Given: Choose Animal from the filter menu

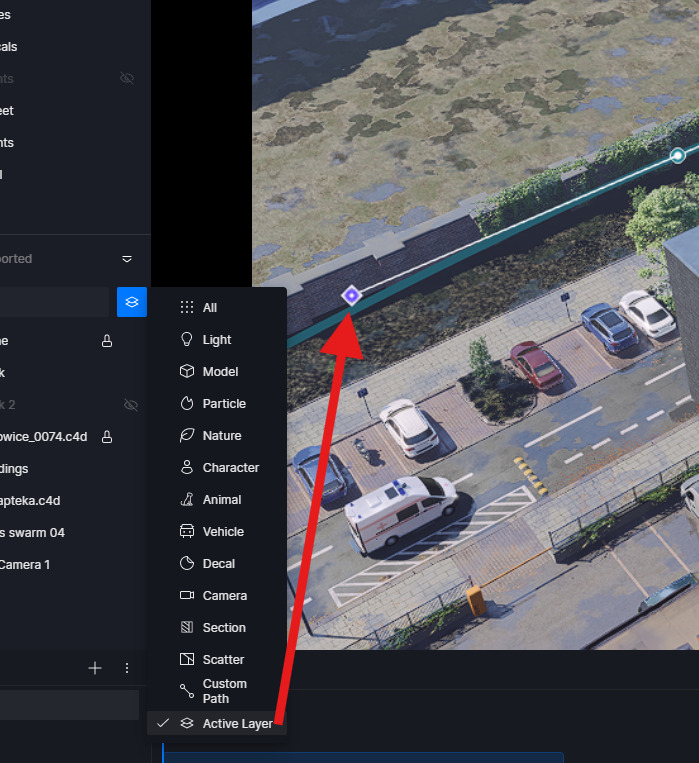Looking at the screenshot, I should click(x=221, y=500).
